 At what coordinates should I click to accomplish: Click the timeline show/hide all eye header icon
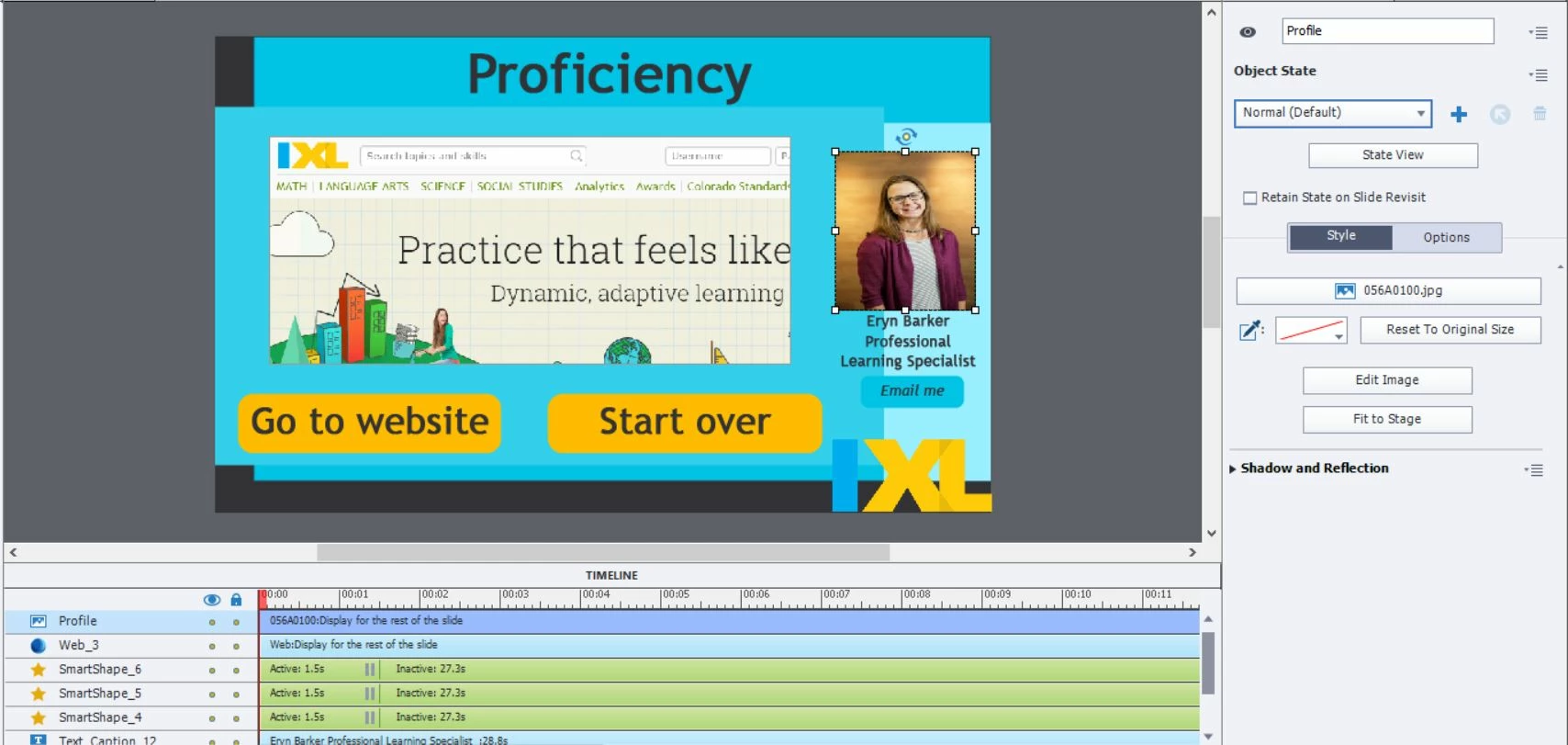pyautogui.click(x=211, y=600)
